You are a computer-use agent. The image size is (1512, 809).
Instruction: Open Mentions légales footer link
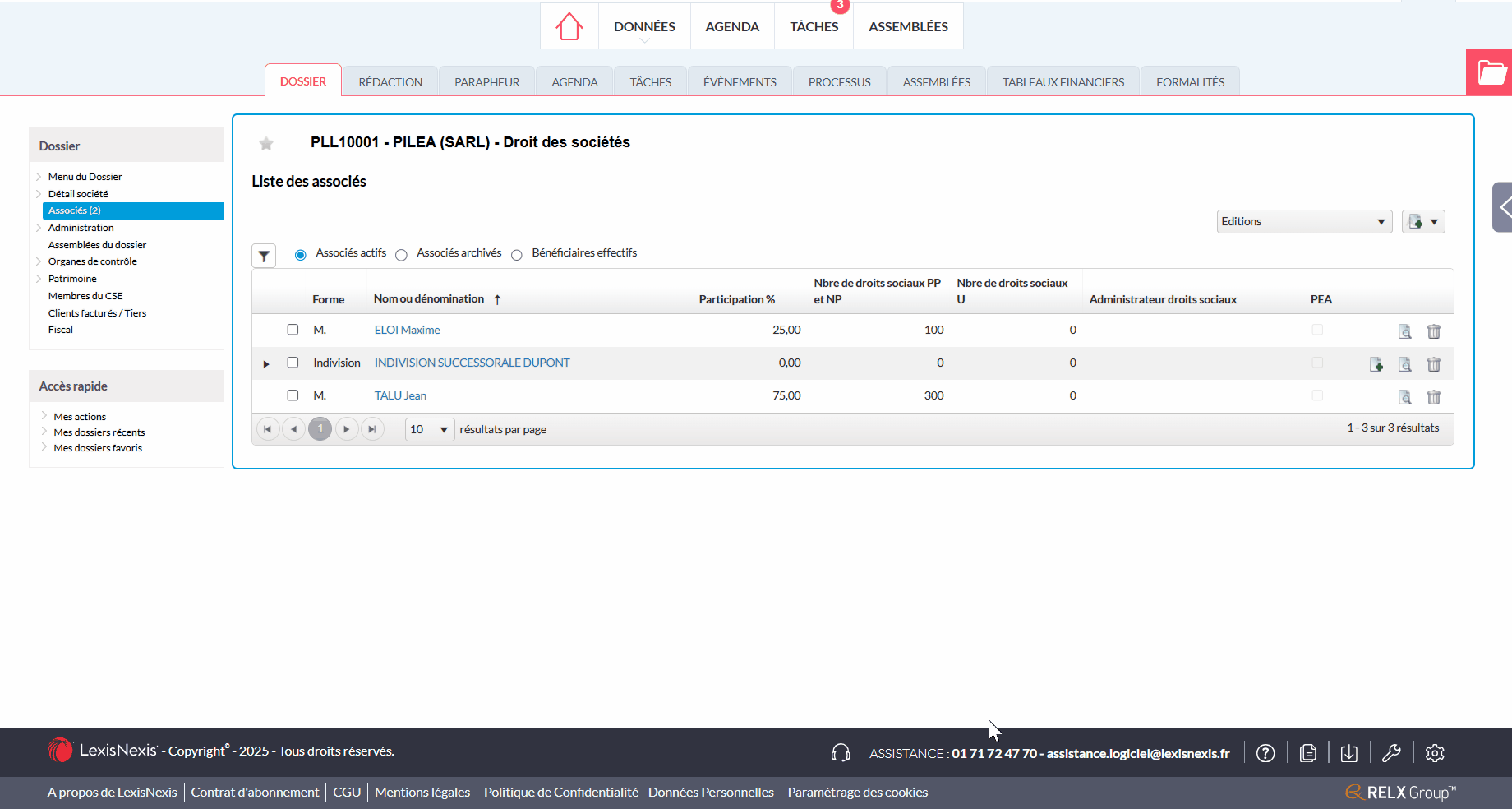pyautogui.click(x=422, y=792)
